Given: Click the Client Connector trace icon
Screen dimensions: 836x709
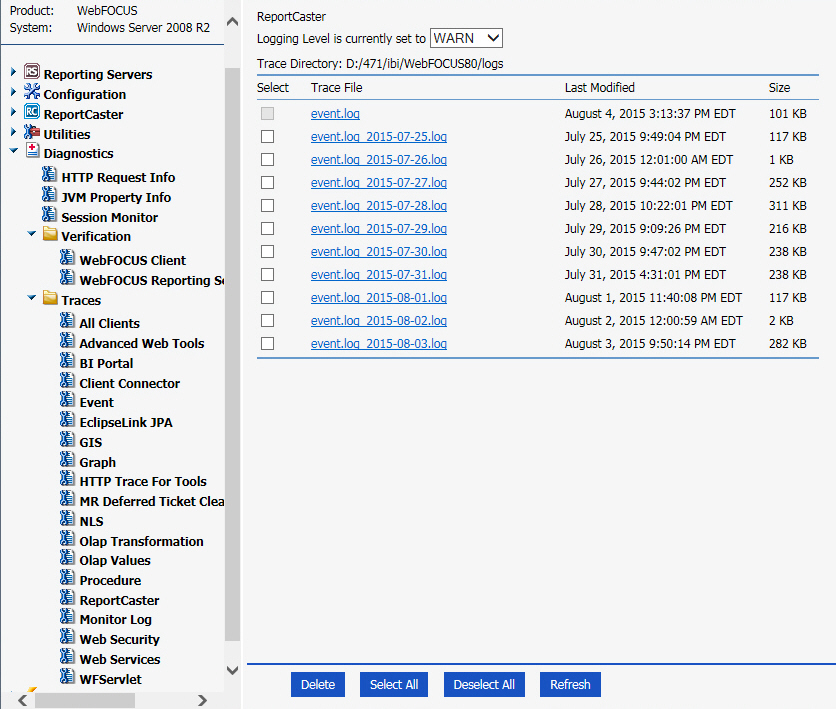Looking at the screenshot, I should (67, 381).
